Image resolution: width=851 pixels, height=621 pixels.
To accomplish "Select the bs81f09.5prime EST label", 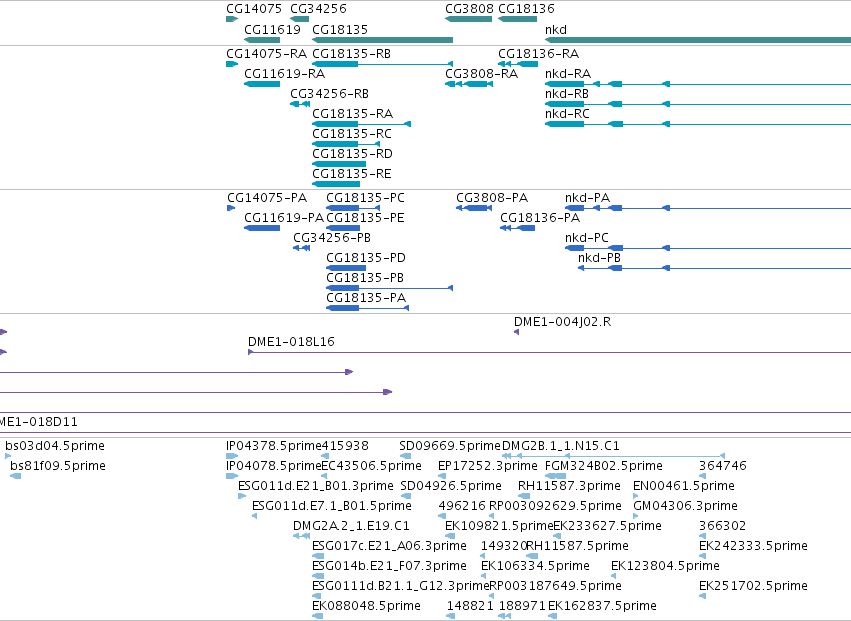I will click(x=58, y=466).
